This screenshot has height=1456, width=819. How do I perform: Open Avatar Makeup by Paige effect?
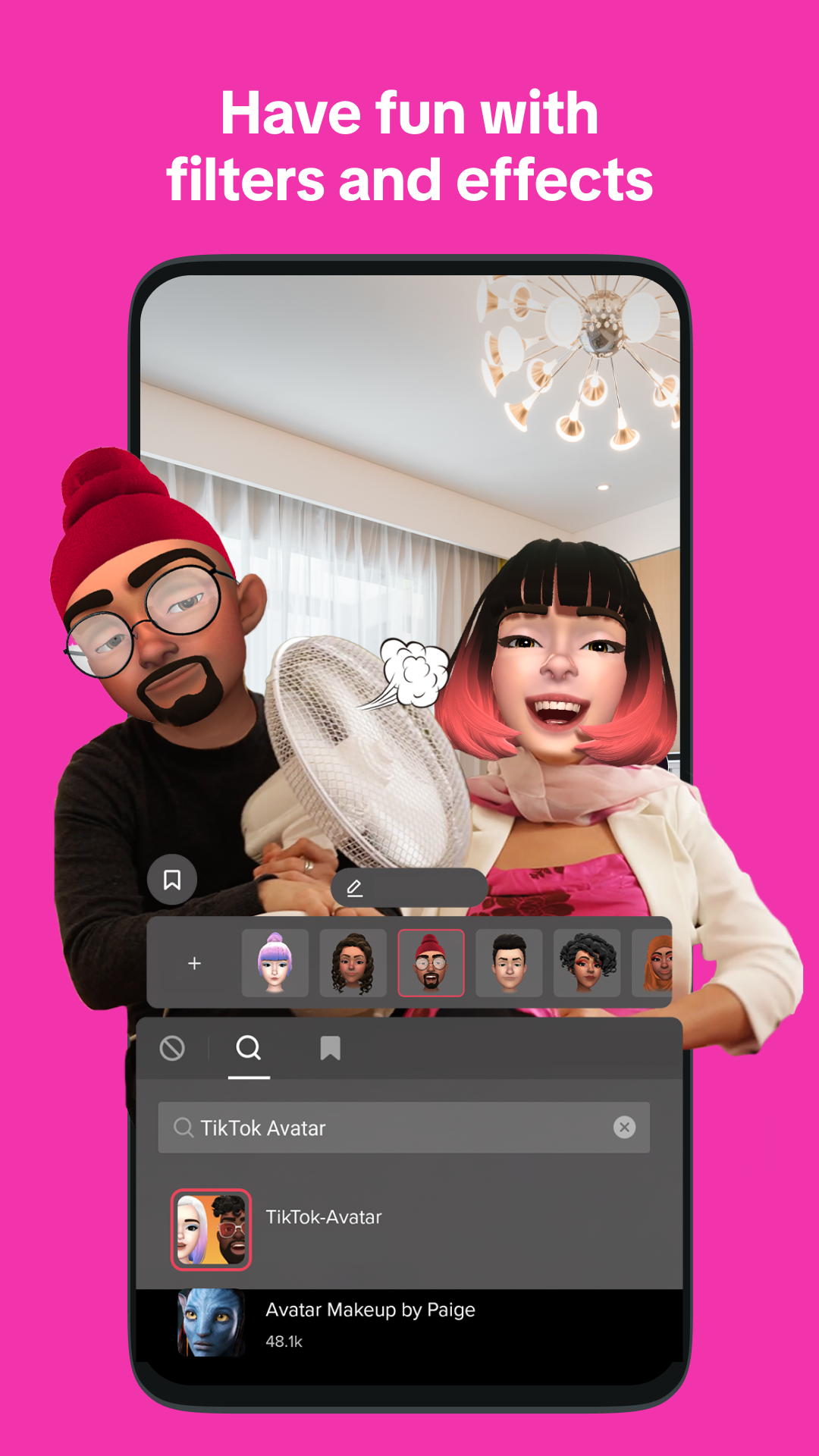point(370,1310)
